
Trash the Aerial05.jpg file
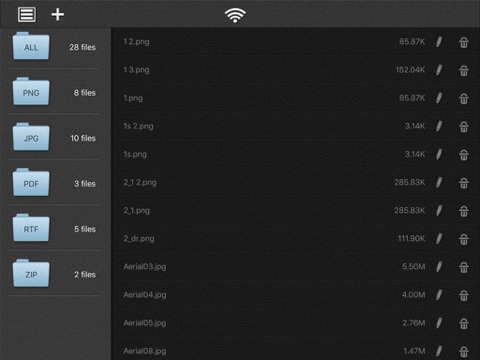tap(464, 323)
